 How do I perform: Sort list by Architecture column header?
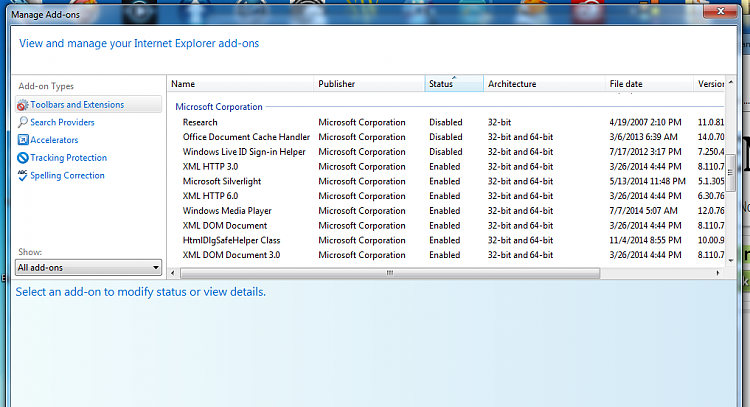544,84
